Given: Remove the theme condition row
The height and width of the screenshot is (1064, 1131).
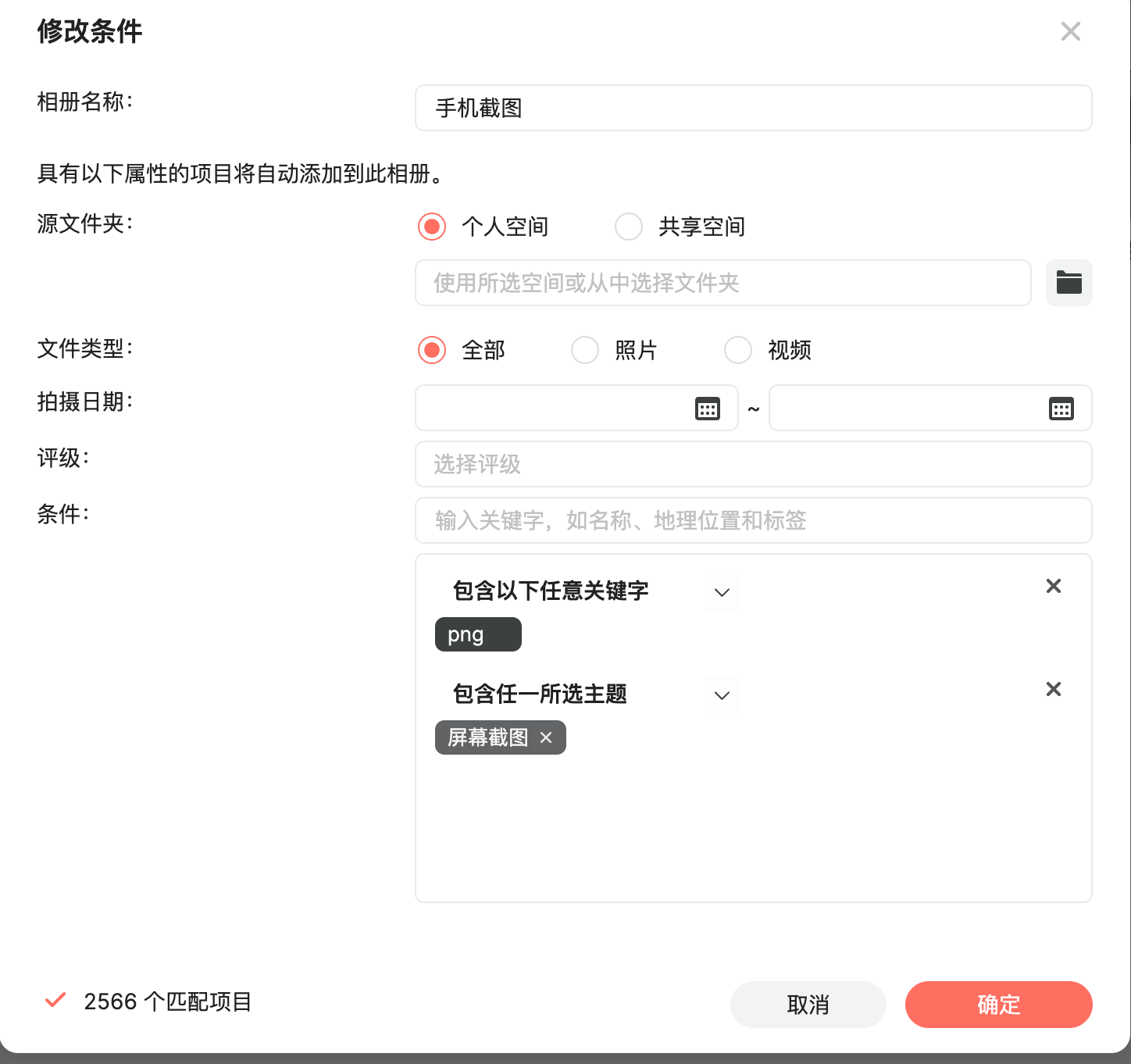Looking at the screenshot, I should (1053, 689).
